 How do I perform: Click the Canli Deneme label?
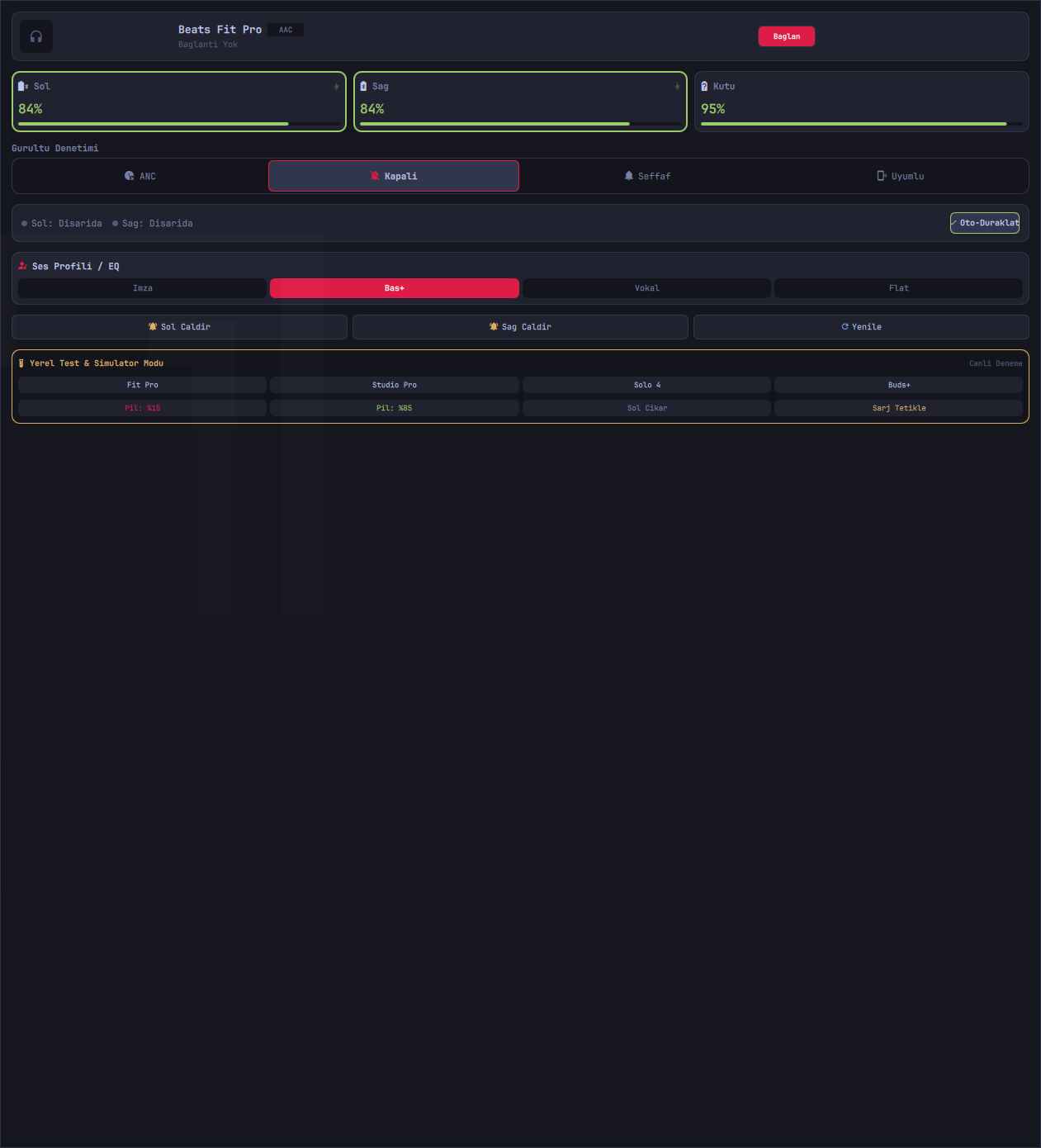[996, 363]
